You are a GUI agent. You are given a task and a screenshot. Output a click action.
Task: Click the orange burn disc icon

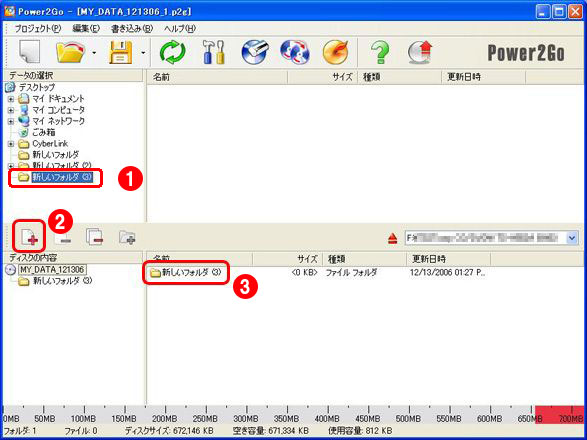pos(336,52)
